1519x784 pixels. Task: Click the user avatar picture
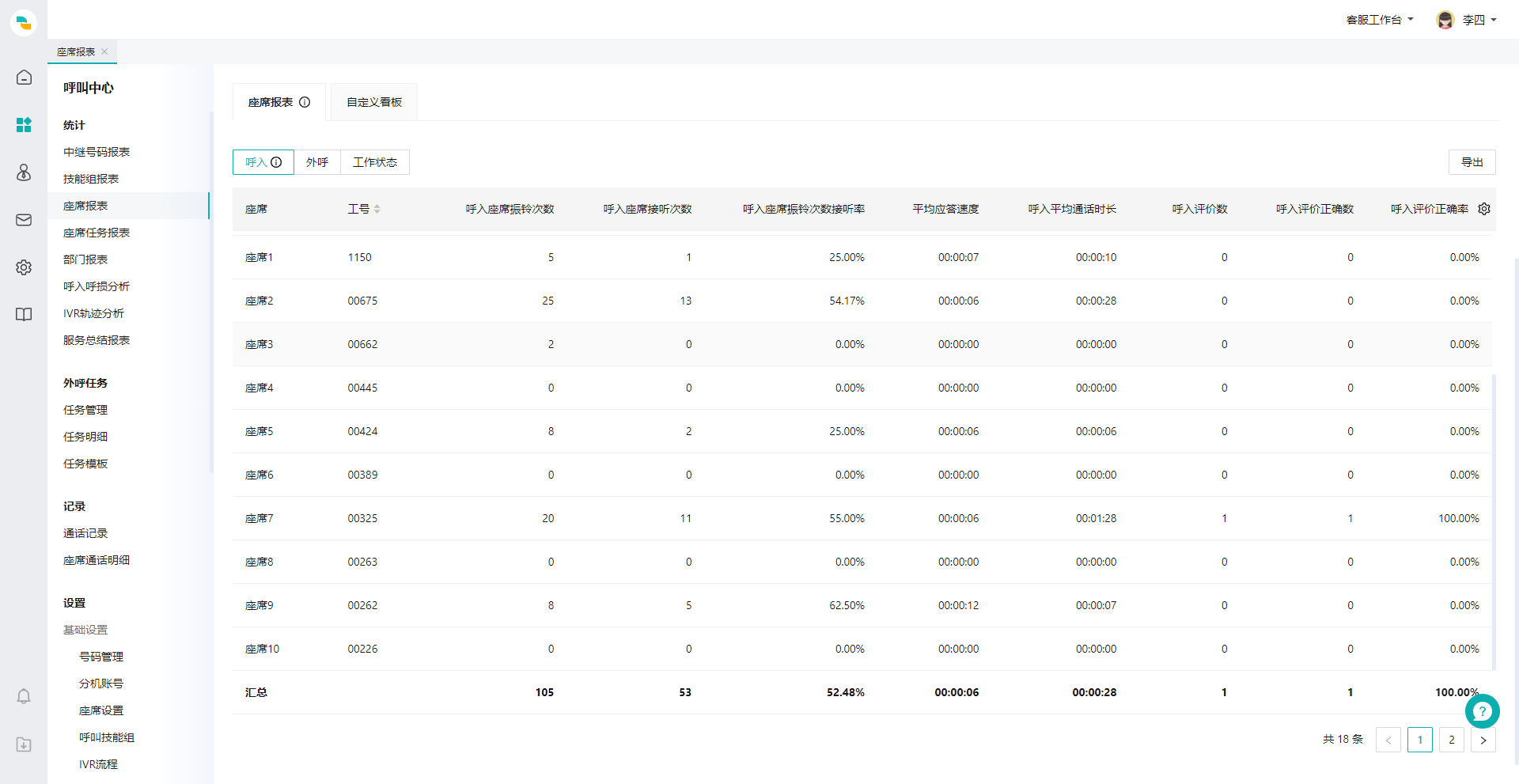[1445, 20]
